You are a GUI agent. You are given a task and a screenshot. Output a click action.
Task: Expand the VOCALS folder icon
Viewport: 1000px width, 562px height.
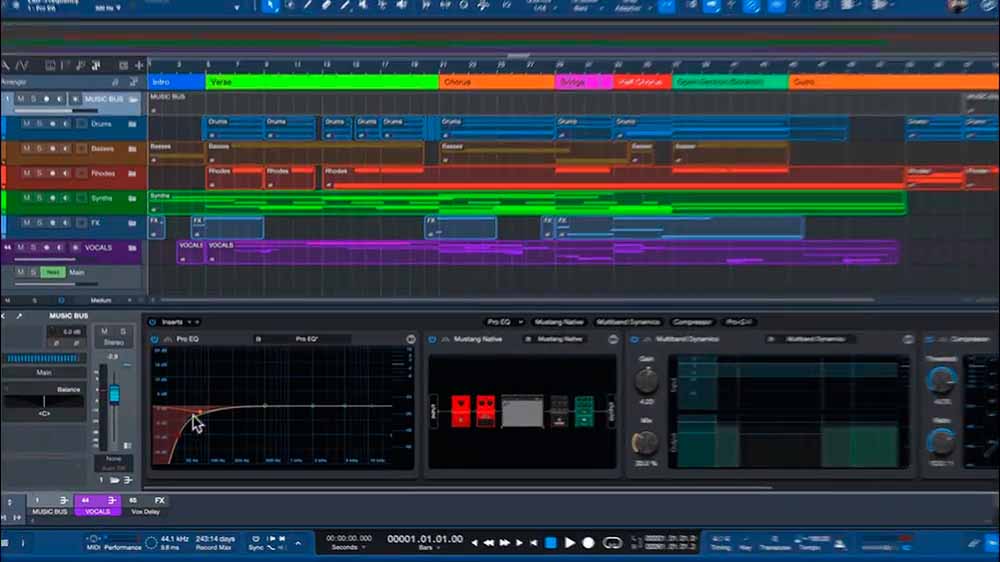point(132,248)
